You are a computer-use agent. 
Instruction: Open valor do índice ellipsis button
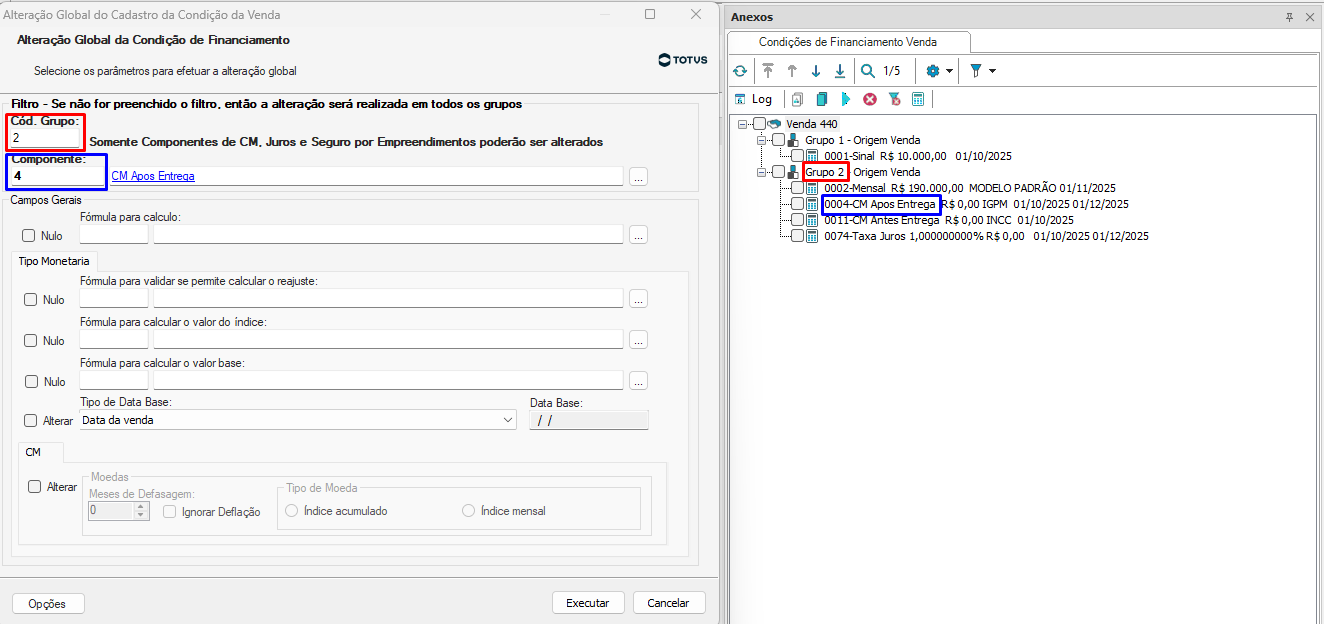coord(639,340)
